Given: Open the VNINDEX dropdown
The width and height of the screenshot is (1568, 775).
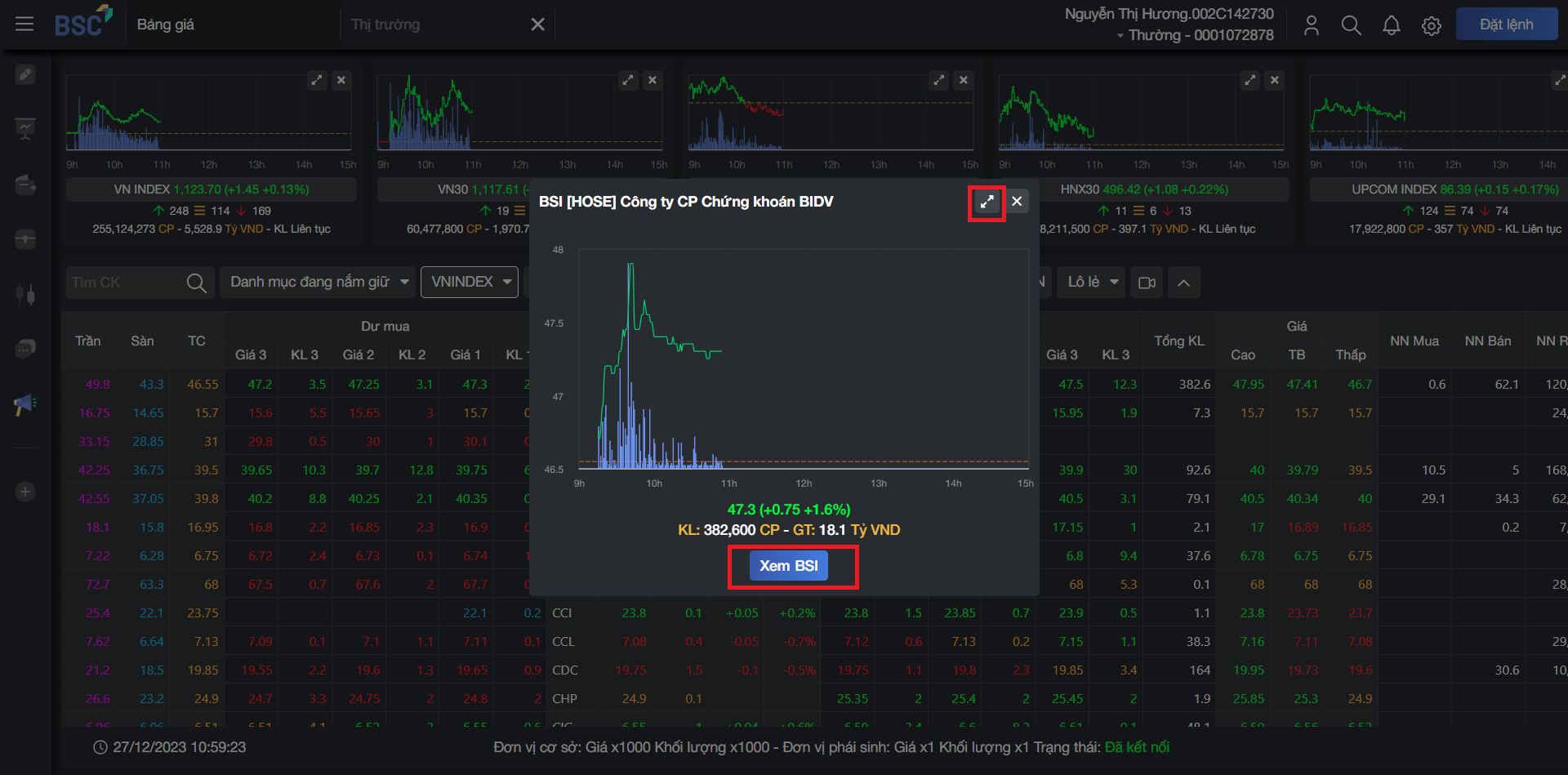Looking at the screenshot, I should coord(470,282).
